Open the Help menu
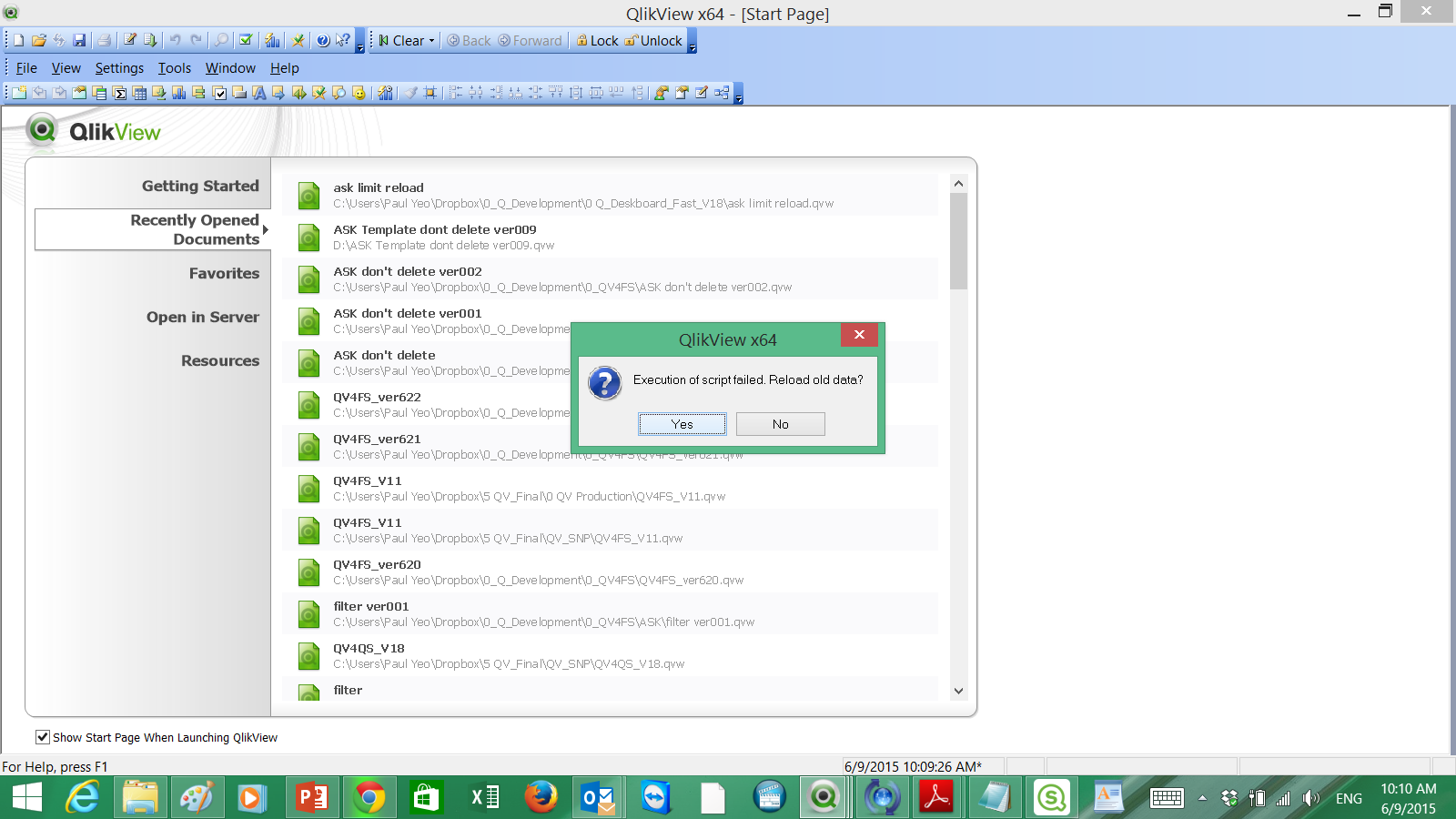This screenshot has height=819, width=1456. pyautogui.click(x=284, y=68)
